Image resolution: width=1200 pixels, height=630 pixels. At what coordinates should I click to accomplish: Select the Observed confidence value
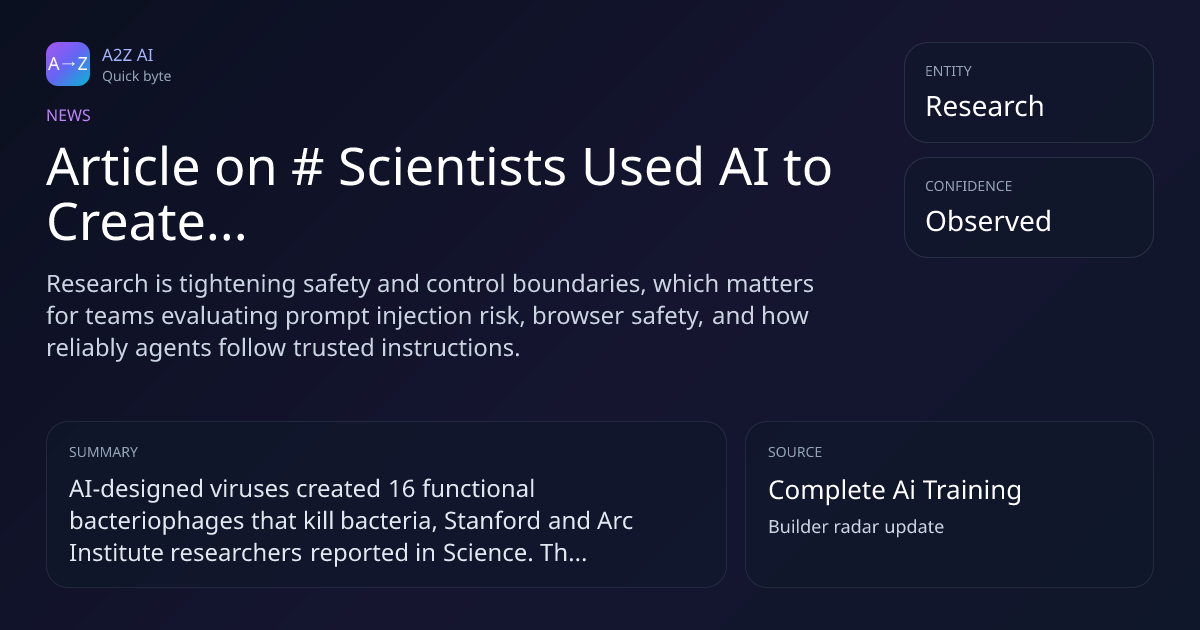(988, 221)
